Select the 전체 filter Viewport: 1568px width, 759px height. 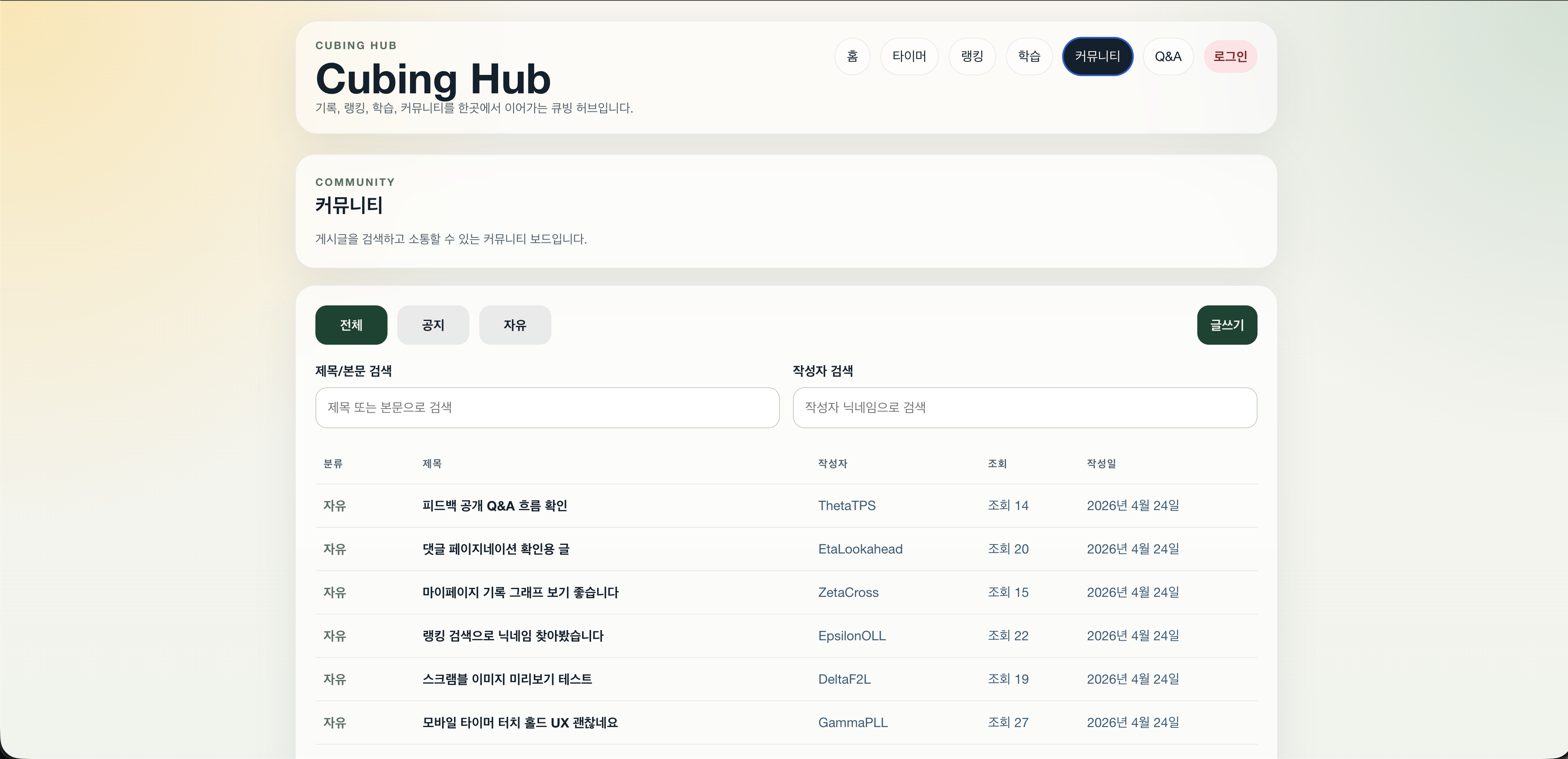pos(350,325)
